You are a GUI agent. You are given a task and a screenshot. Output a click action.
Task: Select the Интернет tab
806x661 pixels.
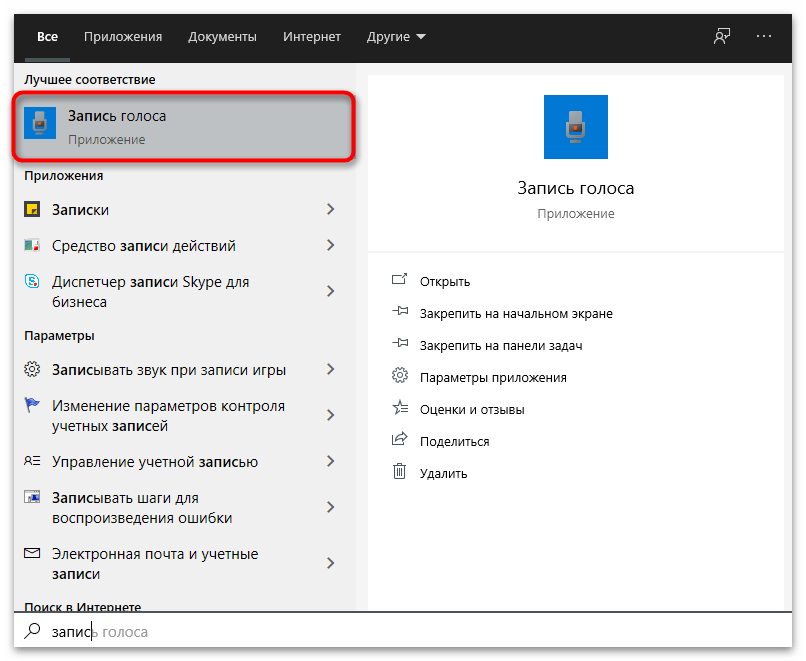click(x=312, y=37)
